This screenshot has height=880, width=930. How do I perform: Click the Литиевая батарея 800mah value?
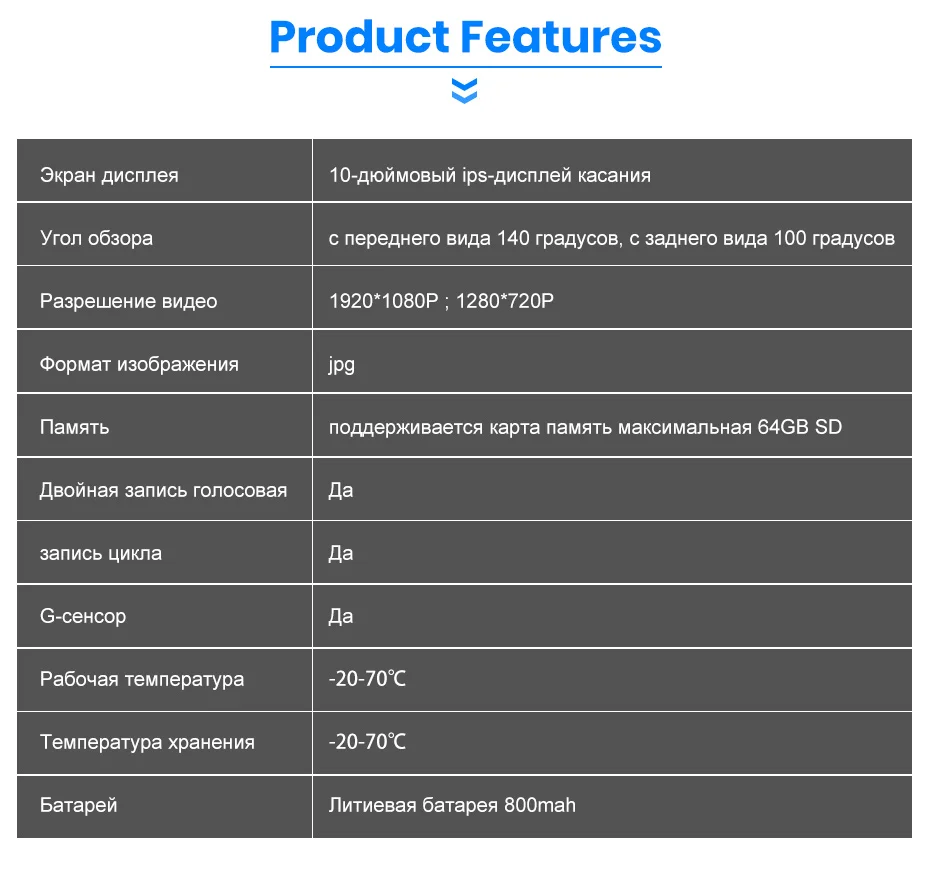(453, 805)
